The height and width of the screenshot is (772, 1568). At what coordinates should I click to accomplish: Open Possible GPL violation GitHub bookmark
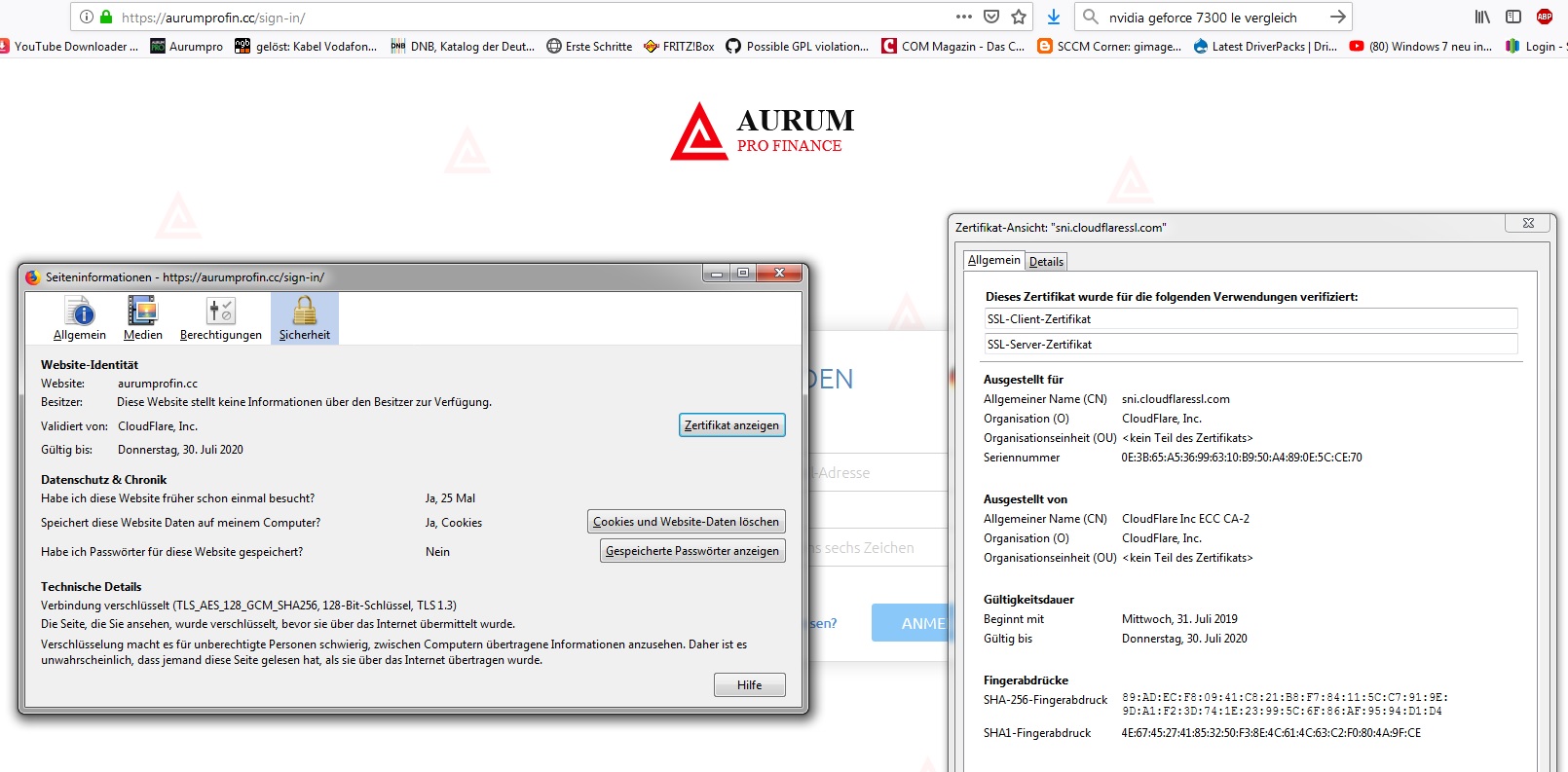(x=797, y=46)
